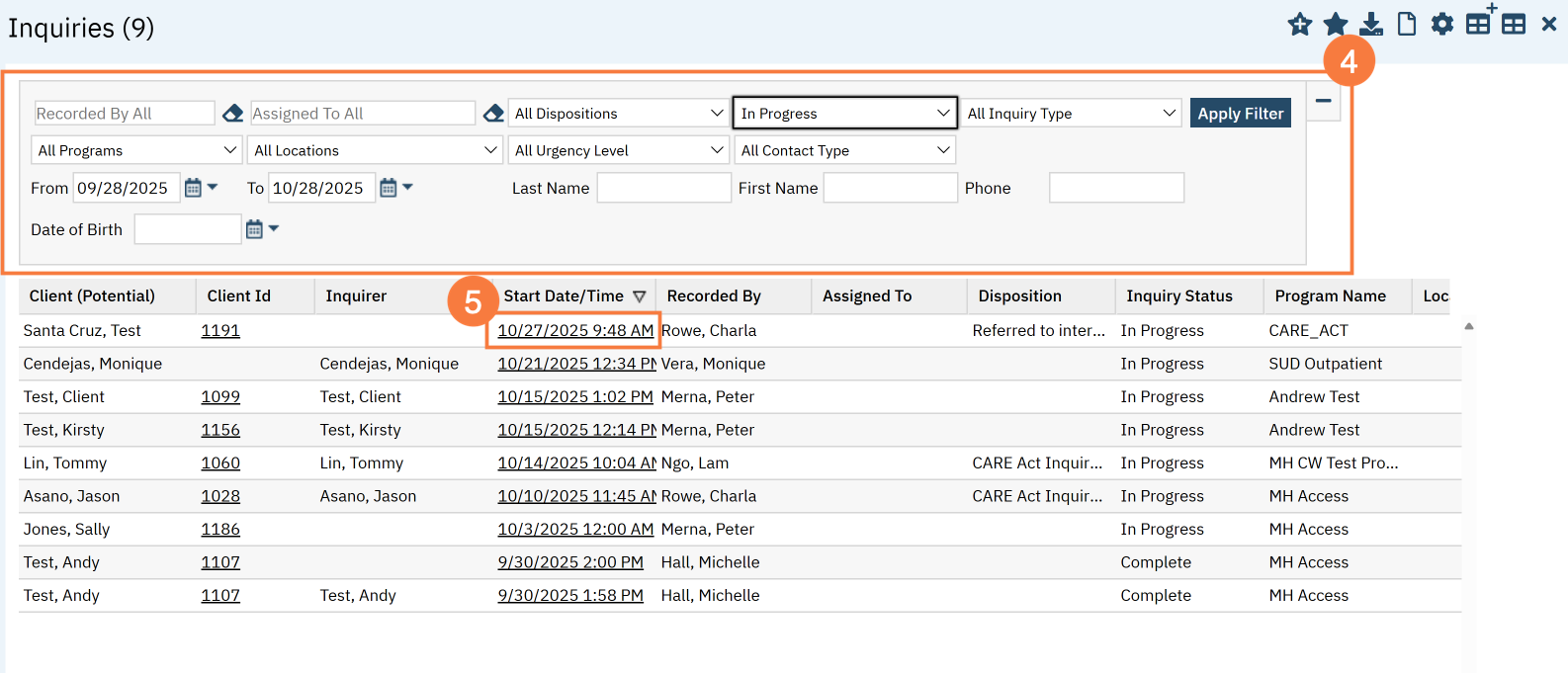This screenshot has width=1568, height=673.
Task: Click the outlined star favorite icon
Action: click(x=1300, y=25)
